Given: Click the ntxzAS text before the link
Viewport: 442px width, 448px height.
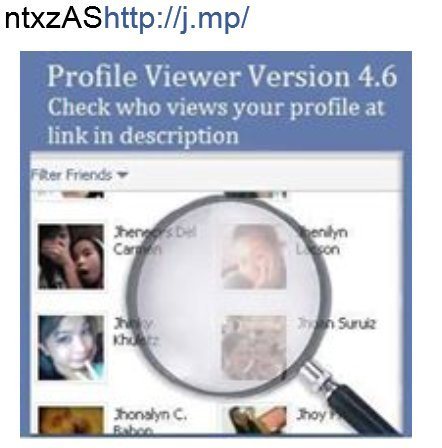Looking at the screenshot, I should coord(53,18).
